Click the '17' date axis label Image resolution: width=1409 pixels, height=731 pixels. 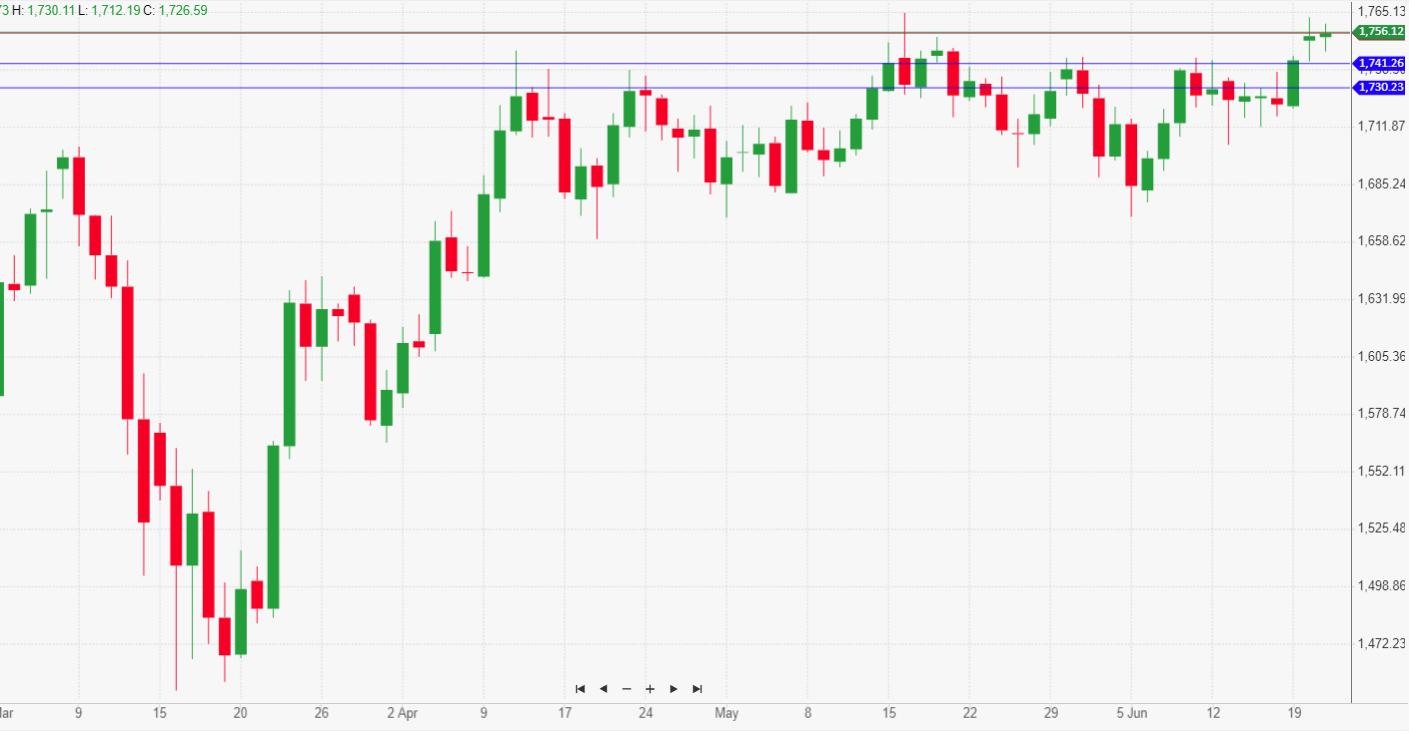[x=565, y=714]
